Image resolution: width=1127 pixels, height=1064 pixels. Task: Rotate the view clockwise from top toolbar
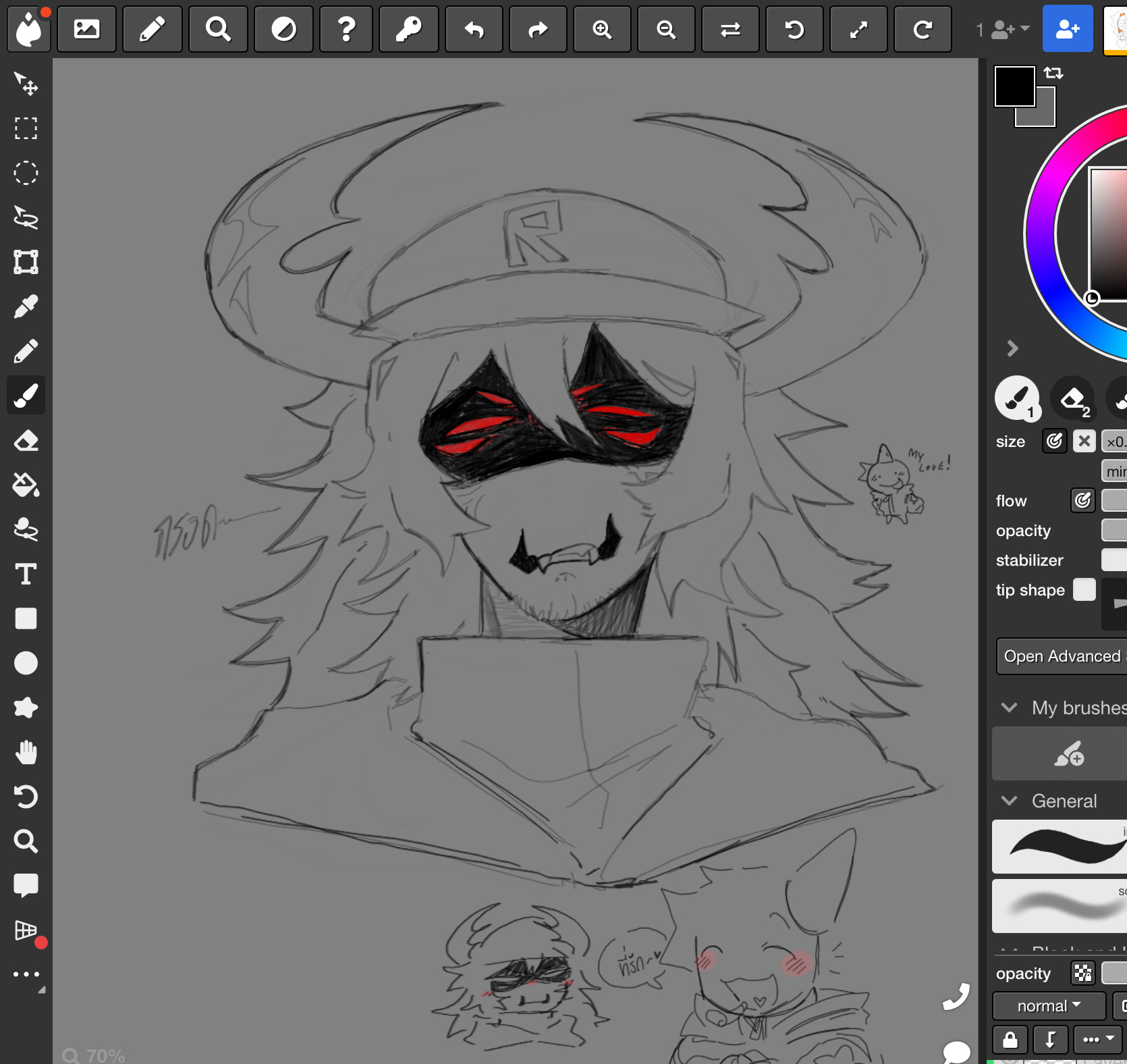pyautogui.click(x=923, y=29)
